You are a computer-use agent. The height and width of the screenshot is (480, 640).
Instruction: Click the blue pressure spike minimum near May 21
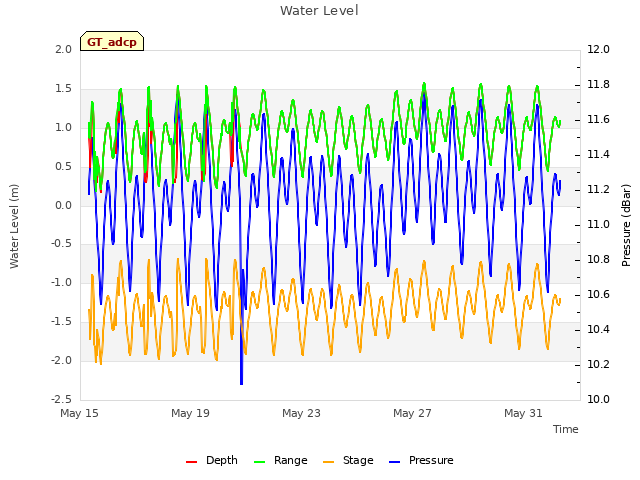tap(241, 383)
